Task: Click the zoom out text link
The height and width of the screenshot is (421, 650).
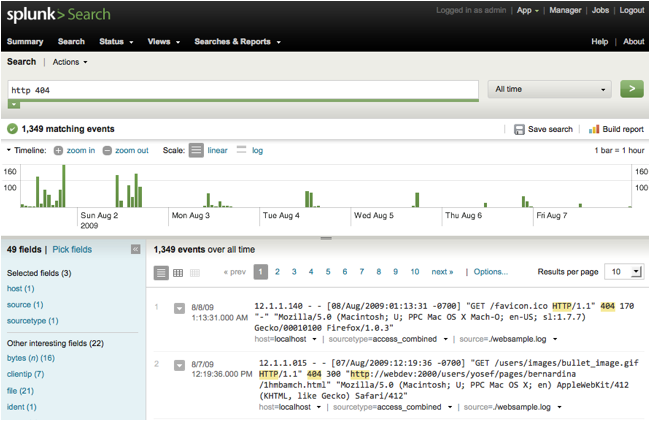Action: 132,150
